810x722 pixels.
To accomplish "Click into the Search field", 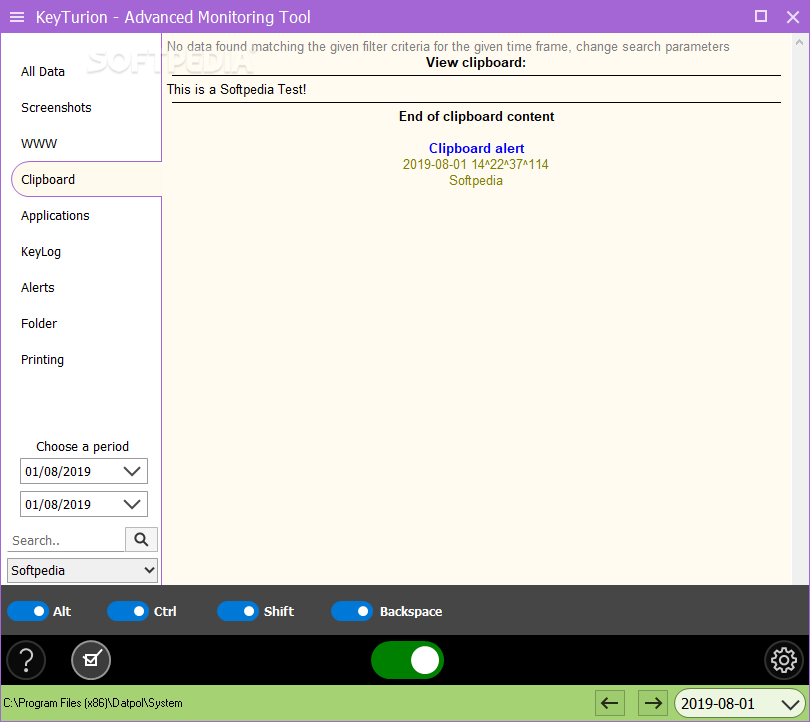I will coord(66,540).
